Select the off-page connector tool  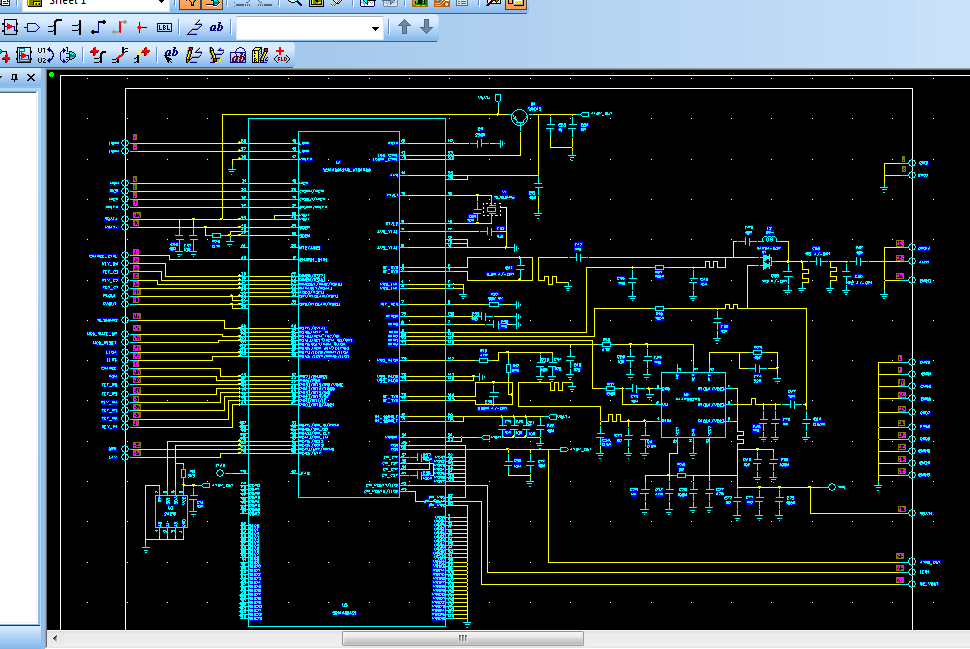coord(33,27)
